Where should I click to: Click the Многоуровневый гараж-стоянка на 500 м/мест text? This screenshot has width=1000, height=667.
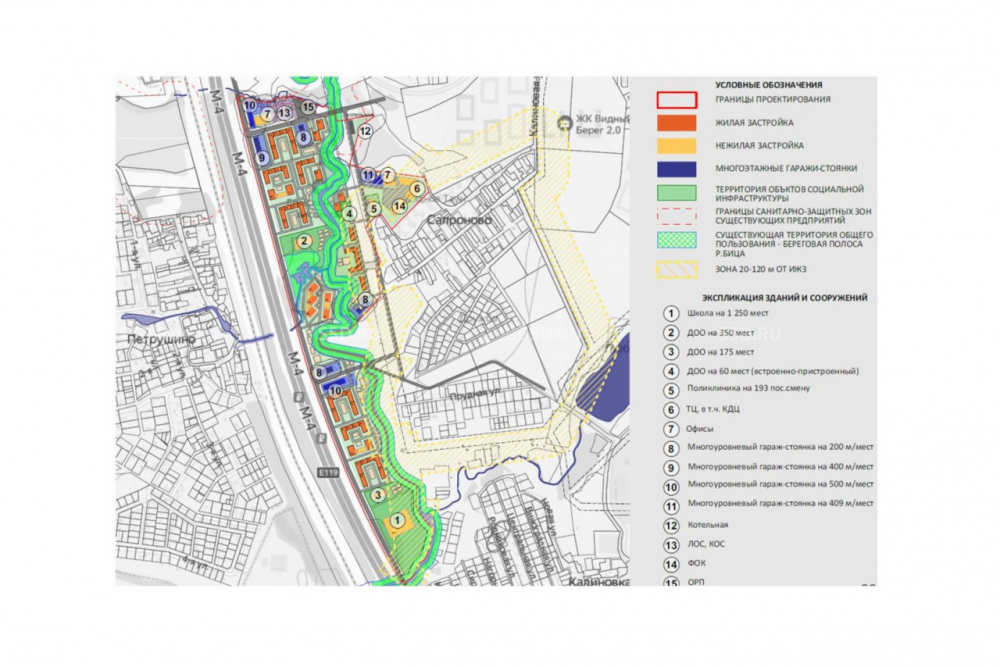click(x=781, y=485)
